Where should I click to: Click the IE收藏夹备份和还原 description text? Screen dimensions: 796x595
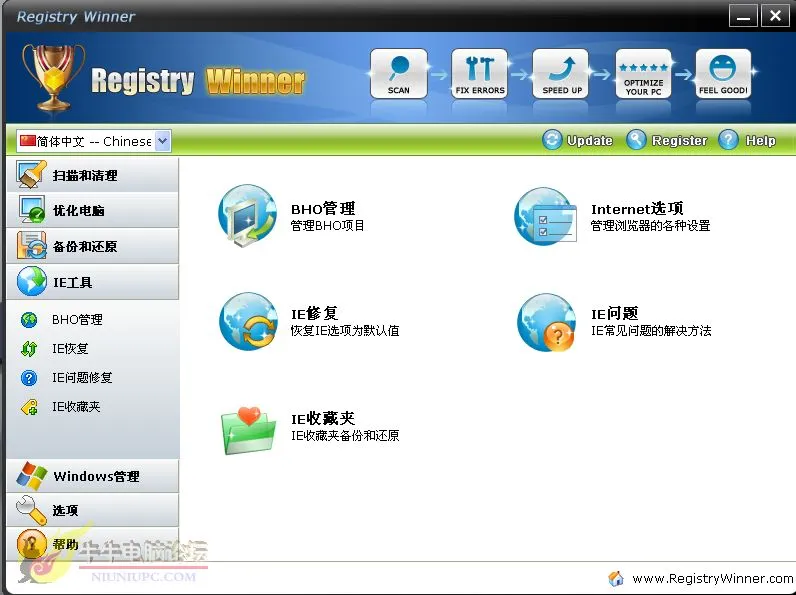point(345,436)
